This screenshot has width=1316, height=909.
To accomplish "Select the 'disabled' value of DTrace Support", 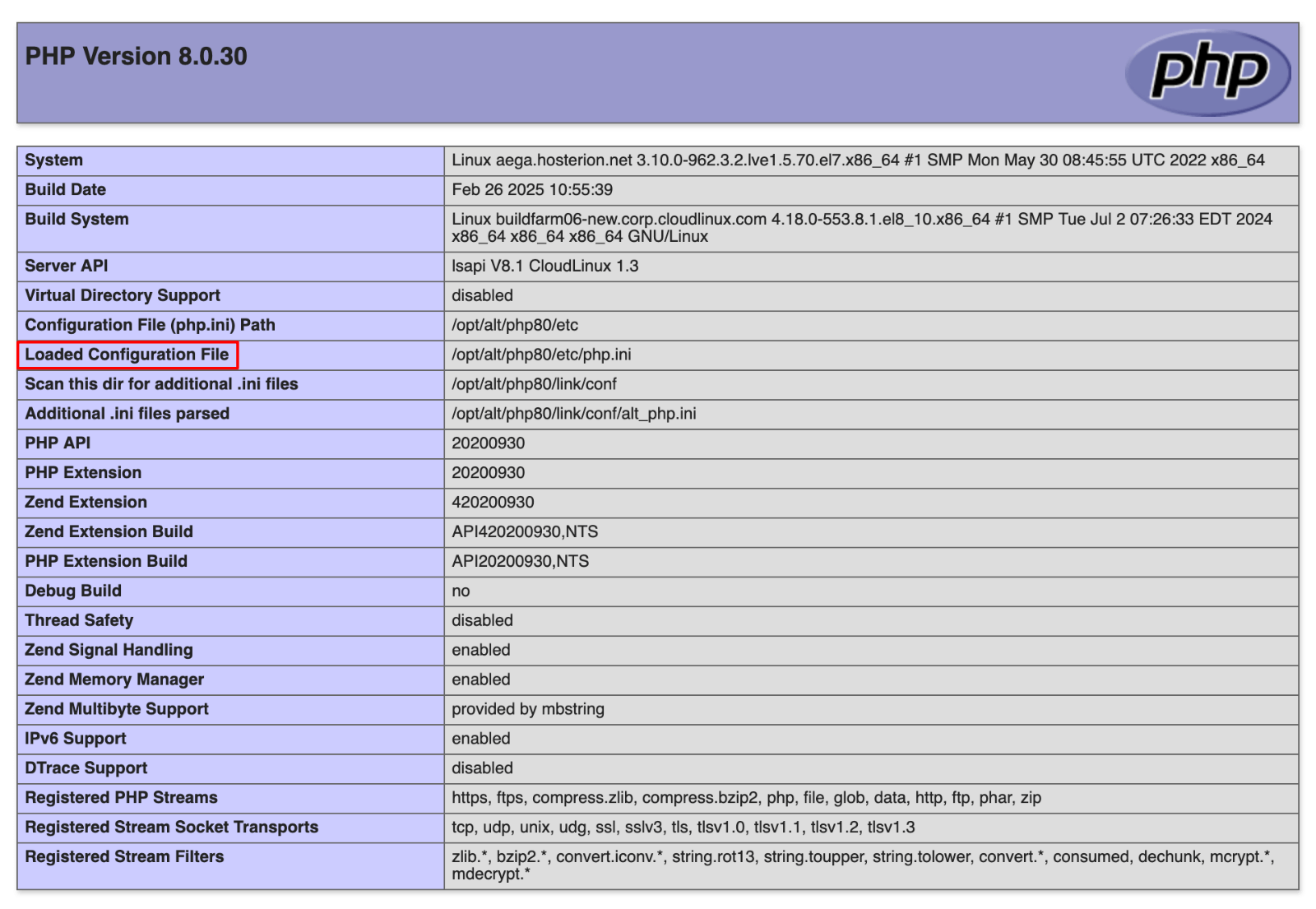I will tap(483, 768).
